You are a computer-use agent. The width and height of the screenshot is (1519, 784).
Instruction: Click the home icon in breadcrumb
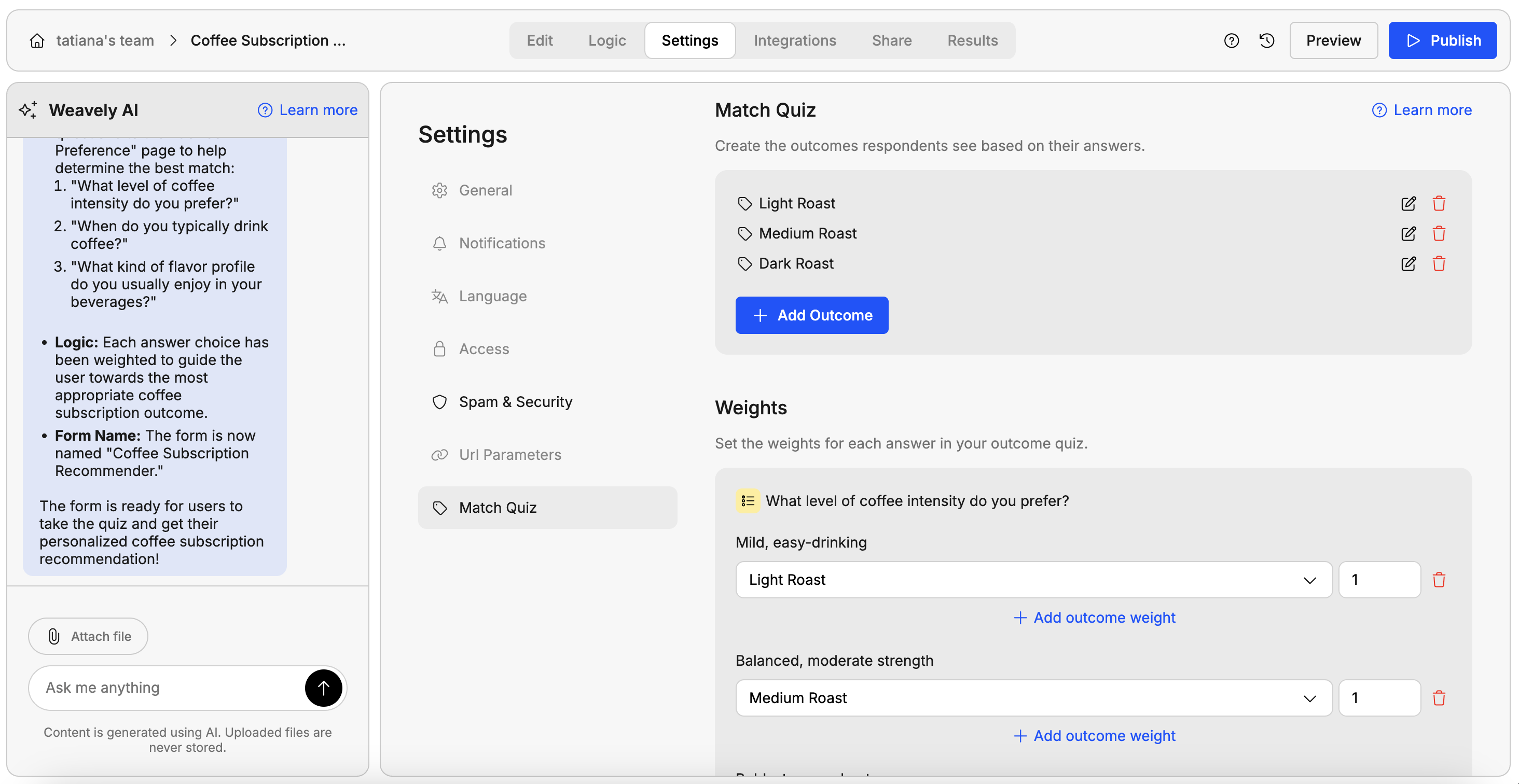tap(37, 40)
